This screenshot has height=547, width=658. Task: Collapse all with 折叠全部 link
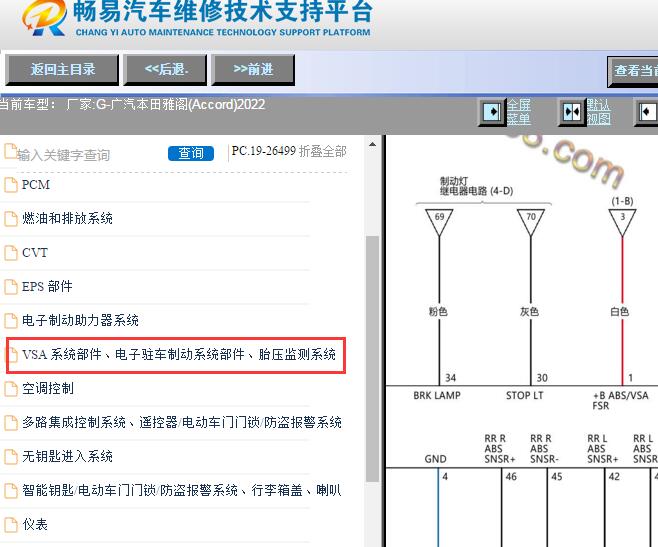point(323,152)
